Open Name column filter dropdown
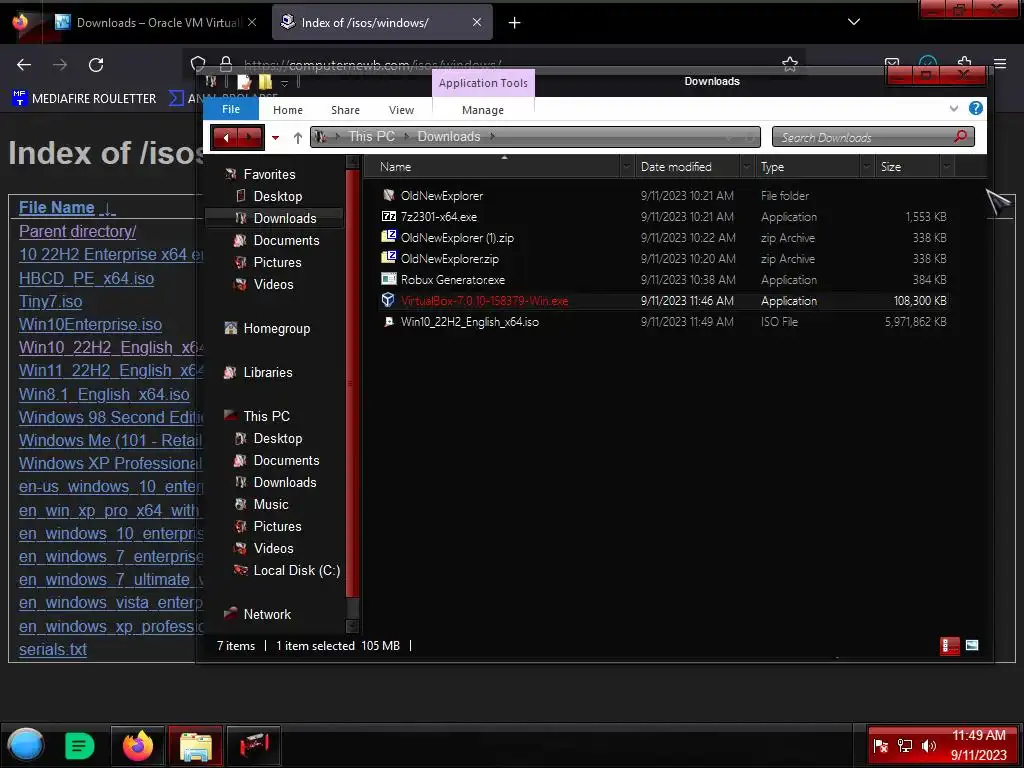The width and height of the screenshot is (1024, 768). 627,167
